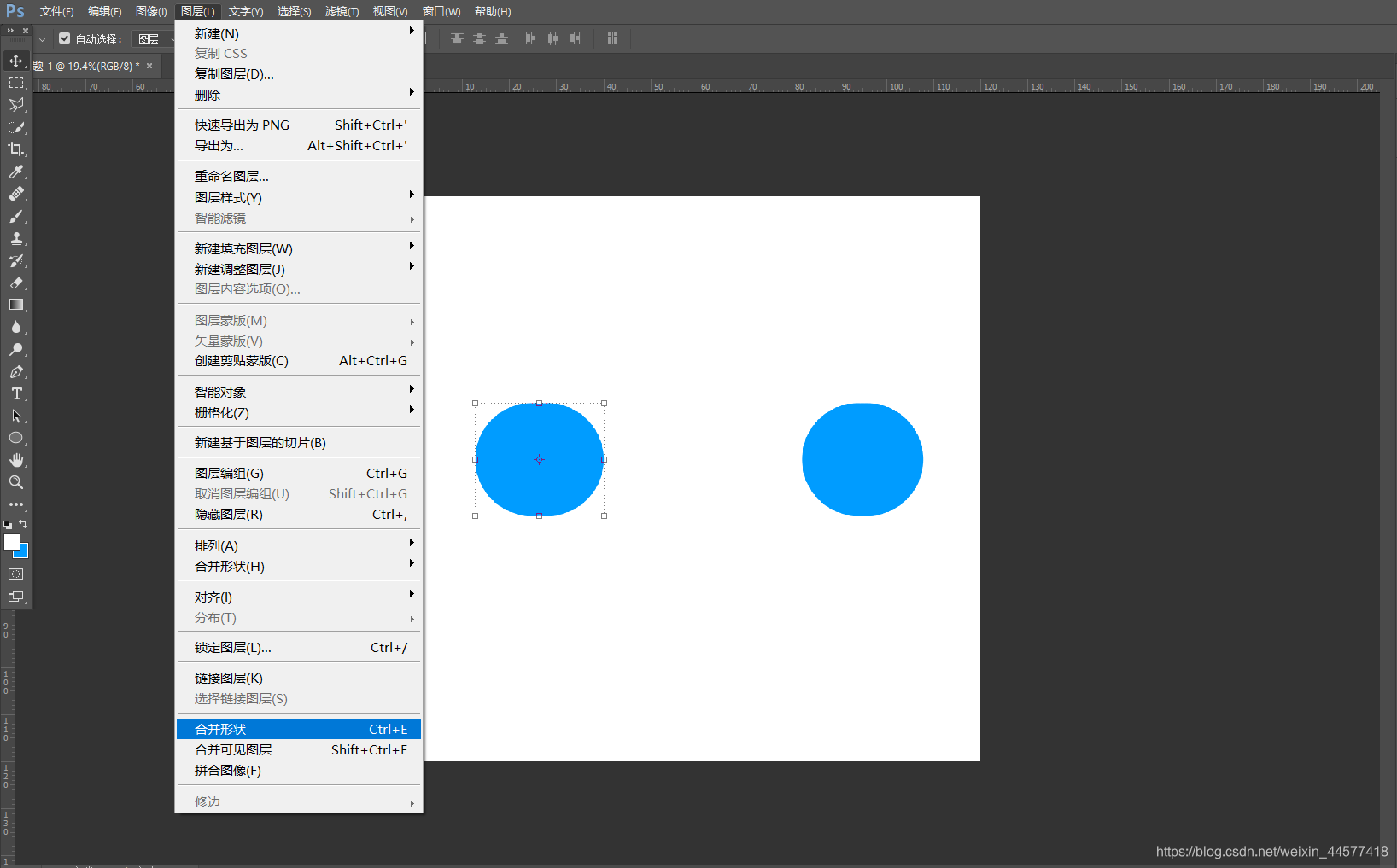Select the Brush tool
This screenshot has height=868, width=1397.
pyautogui.click(x=16, y=216)
